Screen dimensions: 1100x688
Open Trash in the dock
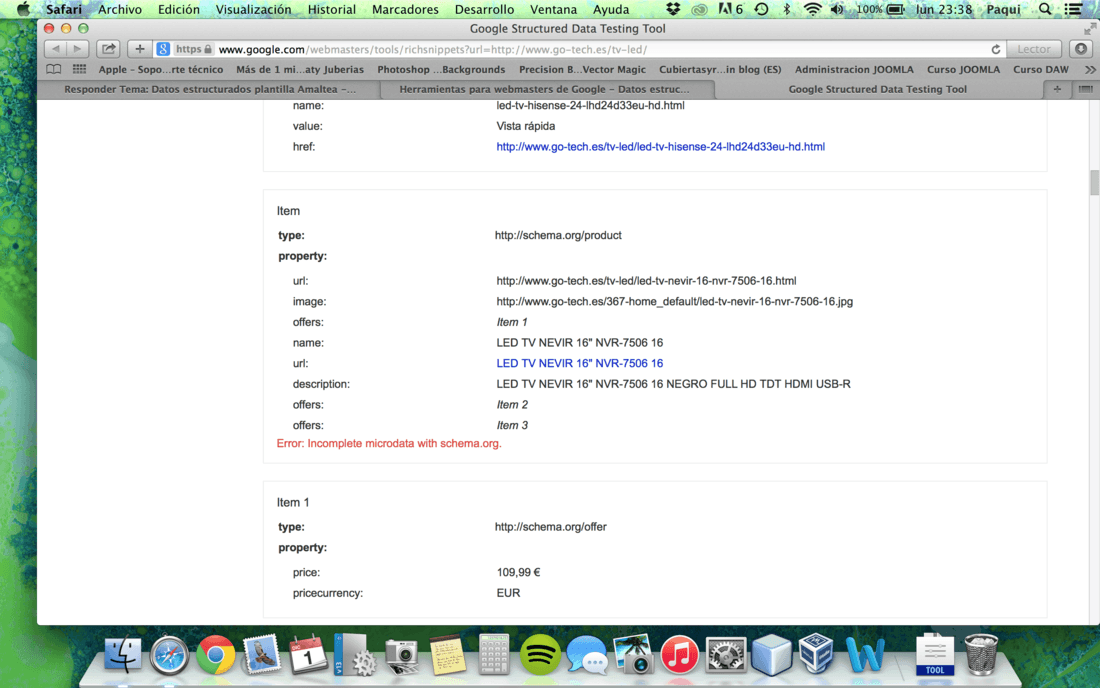(x=981, y=655)
